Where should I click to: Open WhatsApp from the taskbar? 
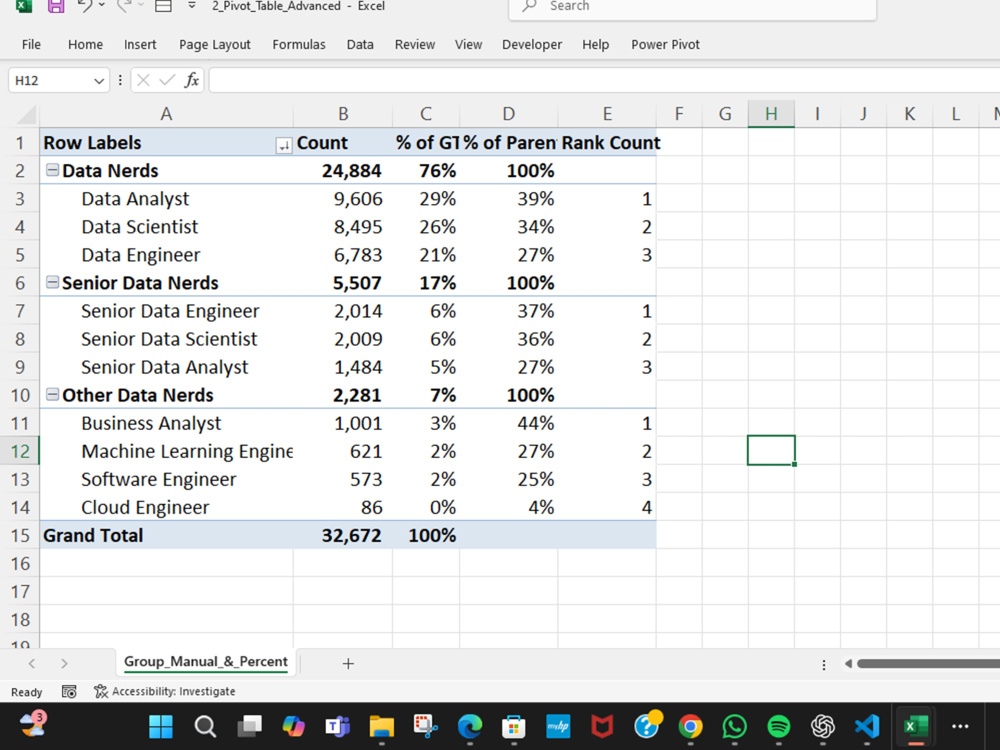pyautogui.click(x=735, y=726)
